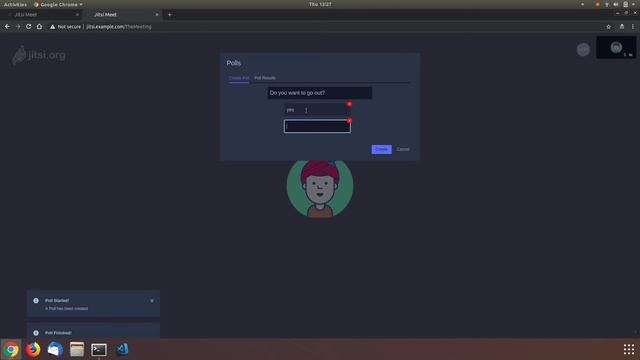Open the clock showing Thu 13:27

coord(320,4)
